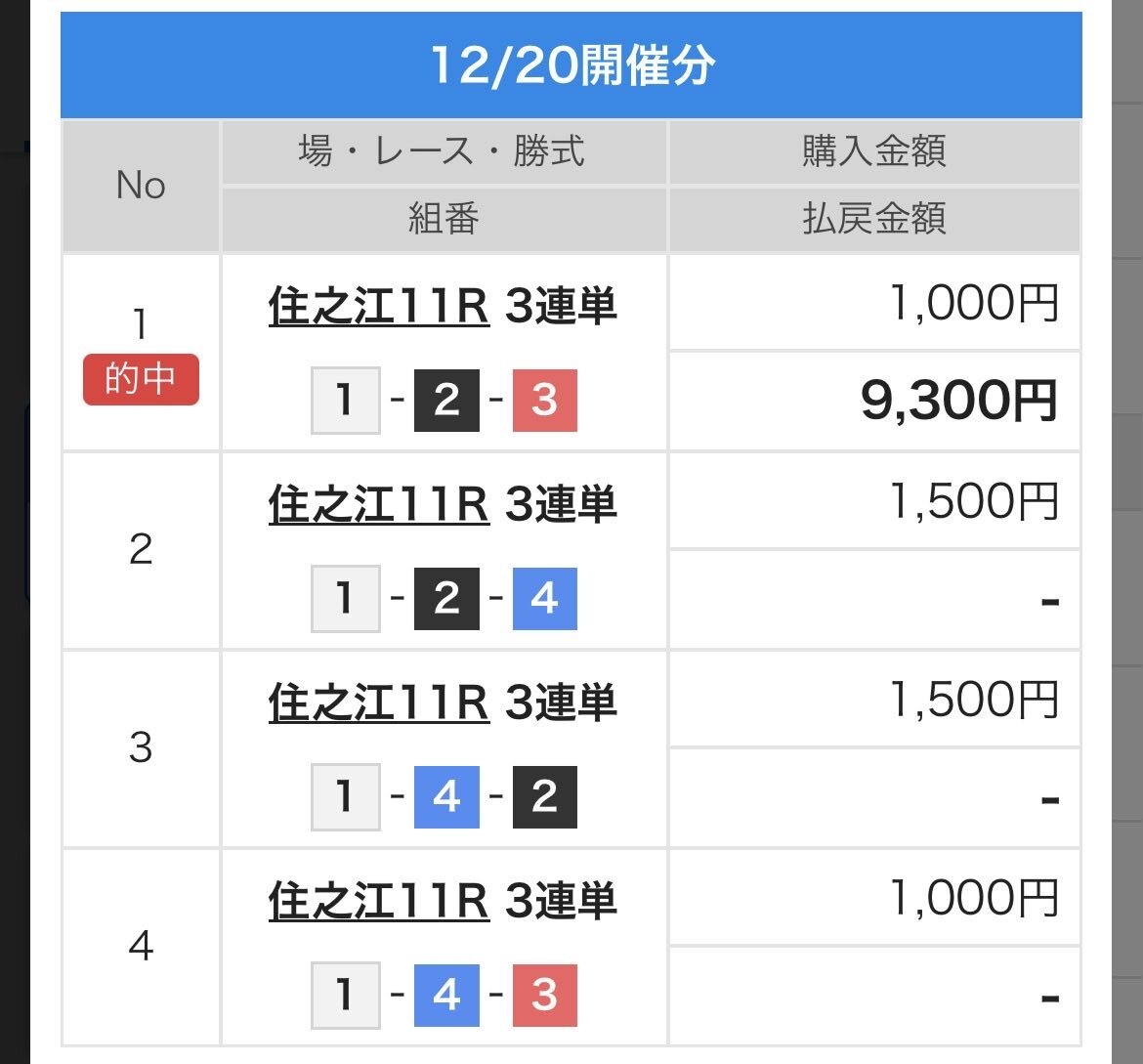Click the red 的中 badge in row 1
The width and height of the screenshot is (1143, 1064).
coord(141,380)
